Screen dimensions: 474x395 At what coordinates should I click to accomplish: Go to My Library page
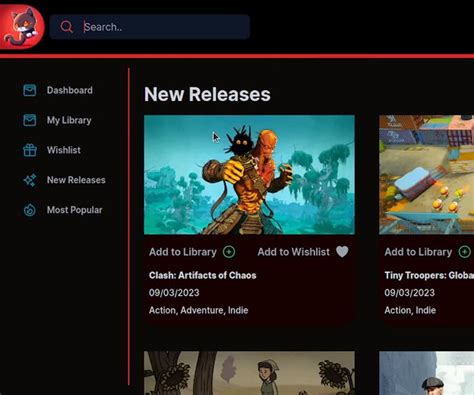[69, 120]
